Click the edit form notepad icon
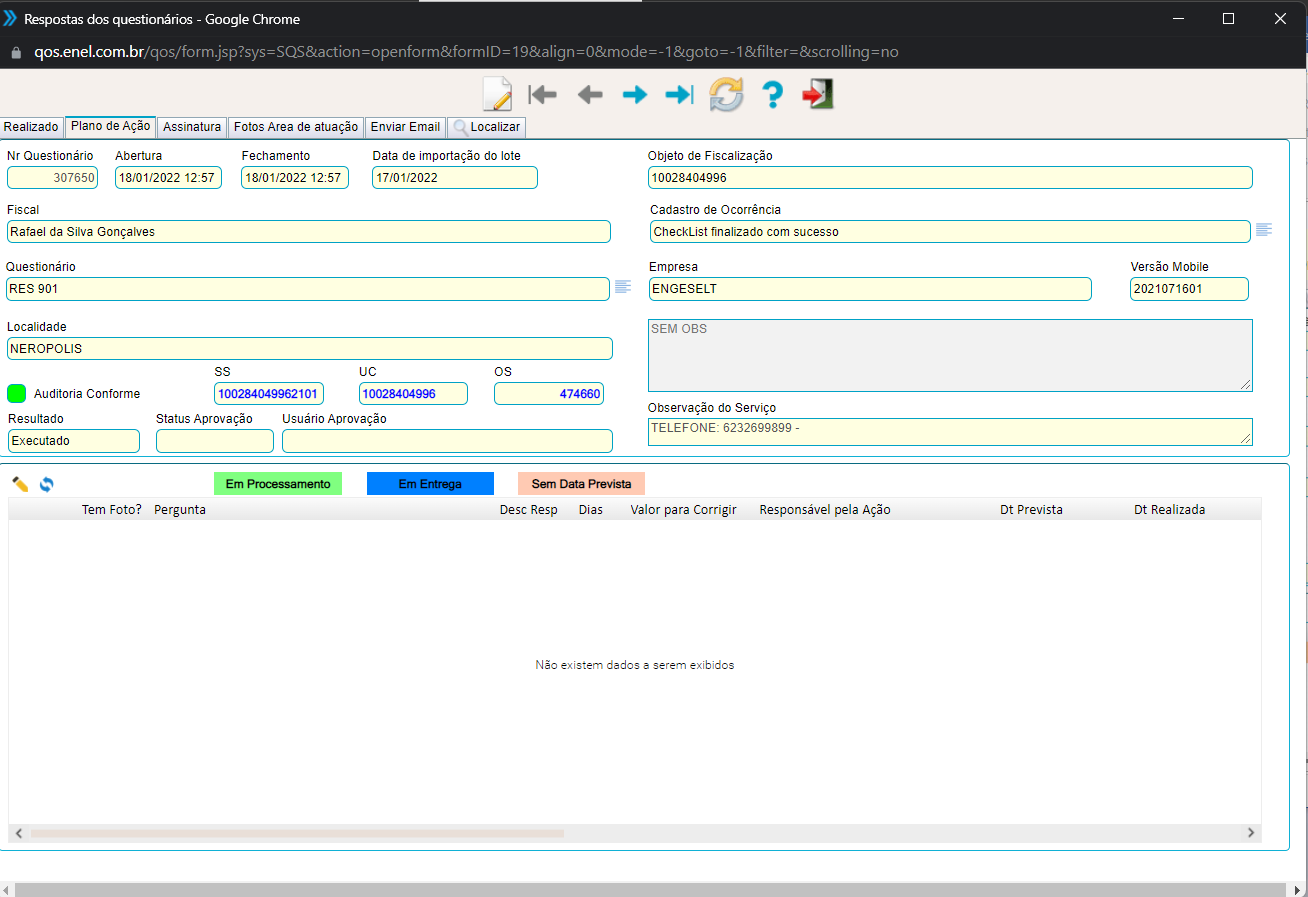 coord(497,94)
